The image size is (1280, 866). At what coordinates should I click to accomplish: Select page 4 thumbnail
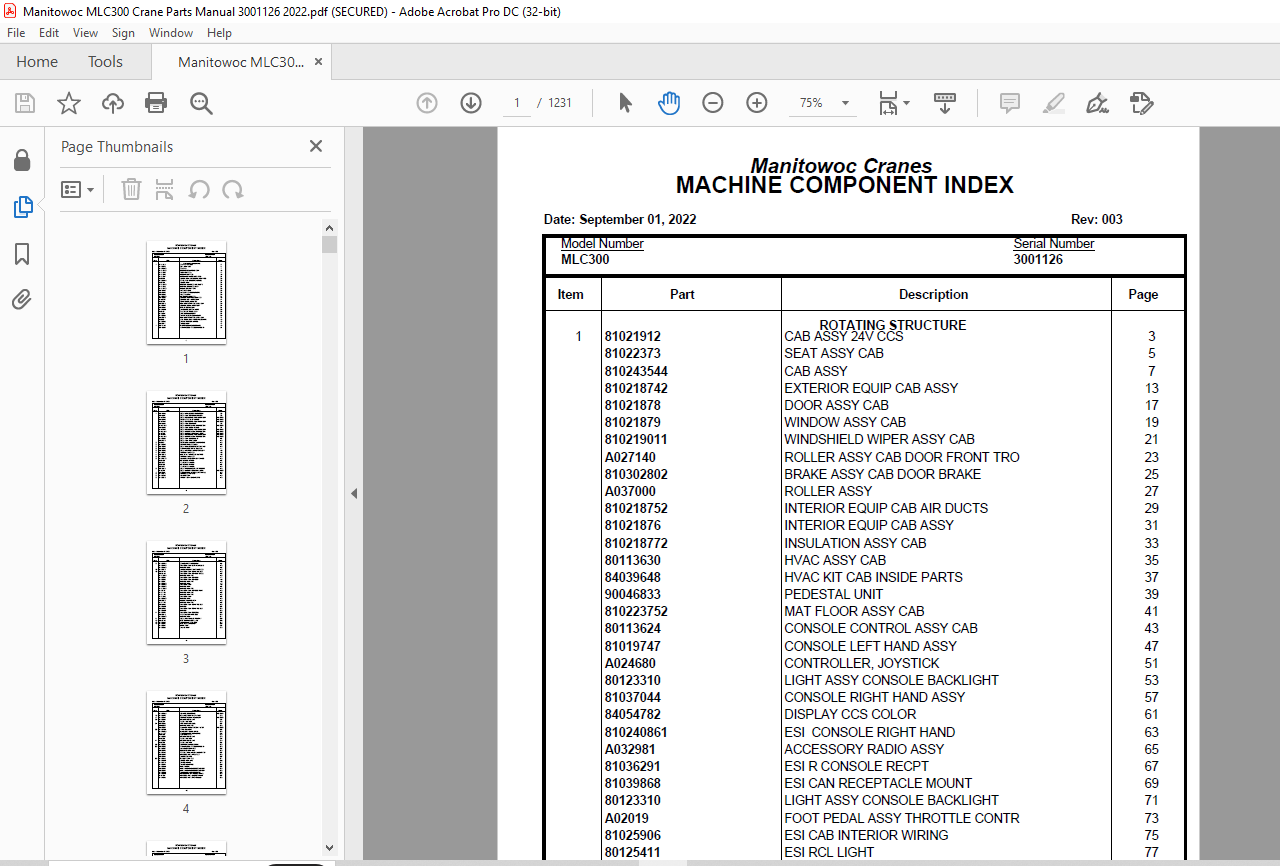(186, 742)
